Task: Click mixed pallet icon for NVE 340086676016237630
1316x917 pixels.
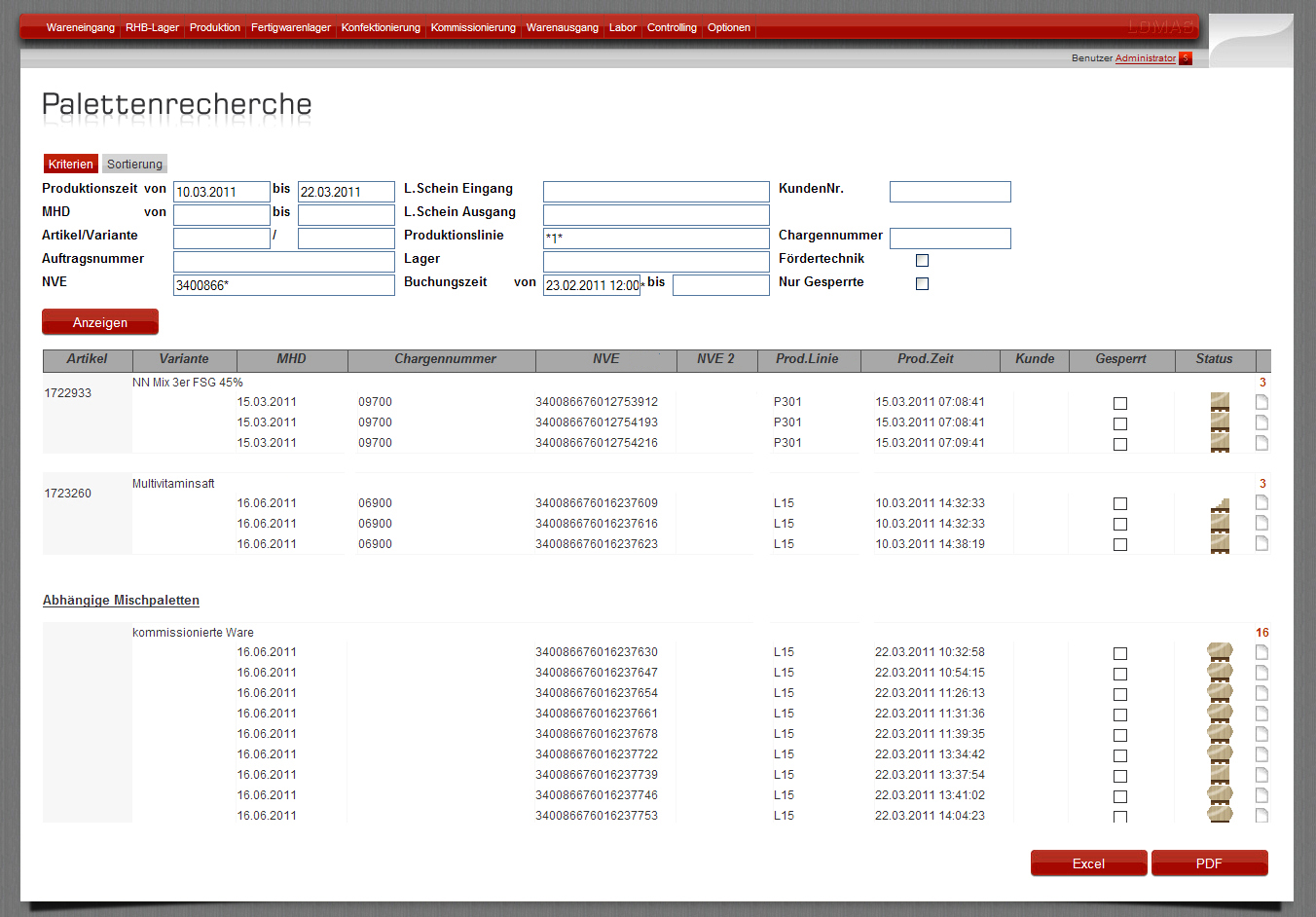Action: [1220, 652]
